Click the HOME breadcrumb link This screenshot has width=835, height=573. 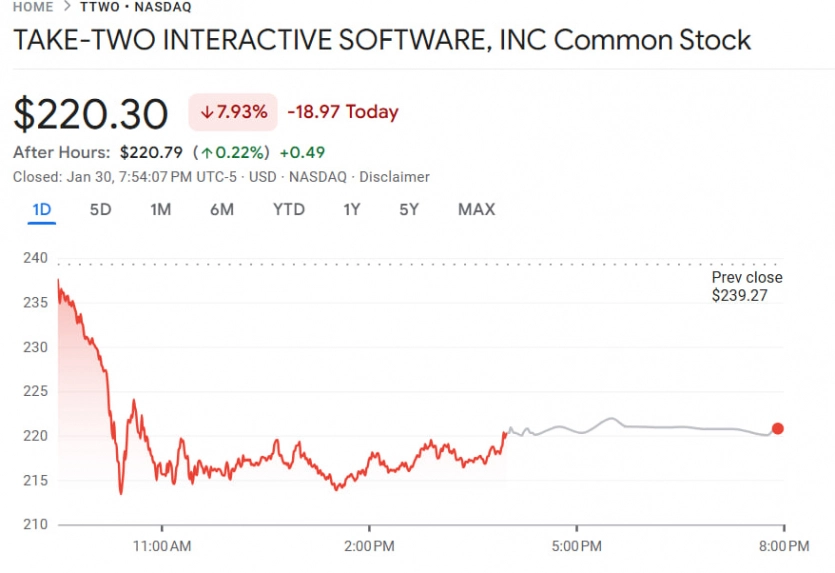click(33, 7)
